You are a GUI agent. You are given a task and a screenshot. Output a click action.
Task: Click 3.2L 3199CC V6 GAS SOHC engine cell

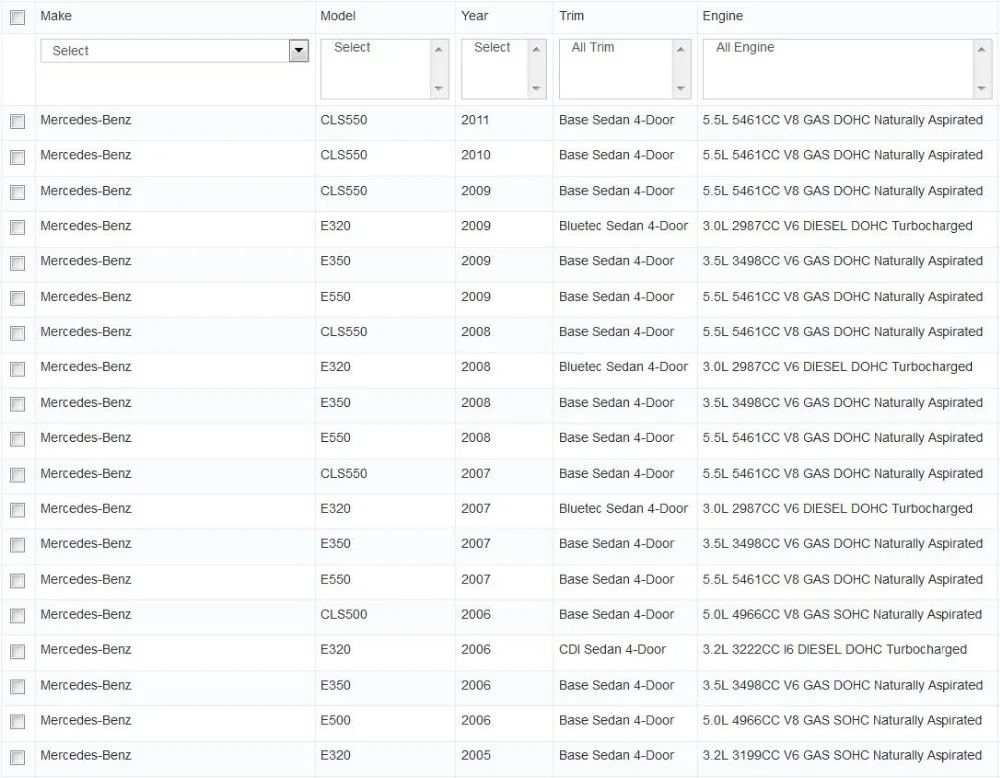pos(842,755)
